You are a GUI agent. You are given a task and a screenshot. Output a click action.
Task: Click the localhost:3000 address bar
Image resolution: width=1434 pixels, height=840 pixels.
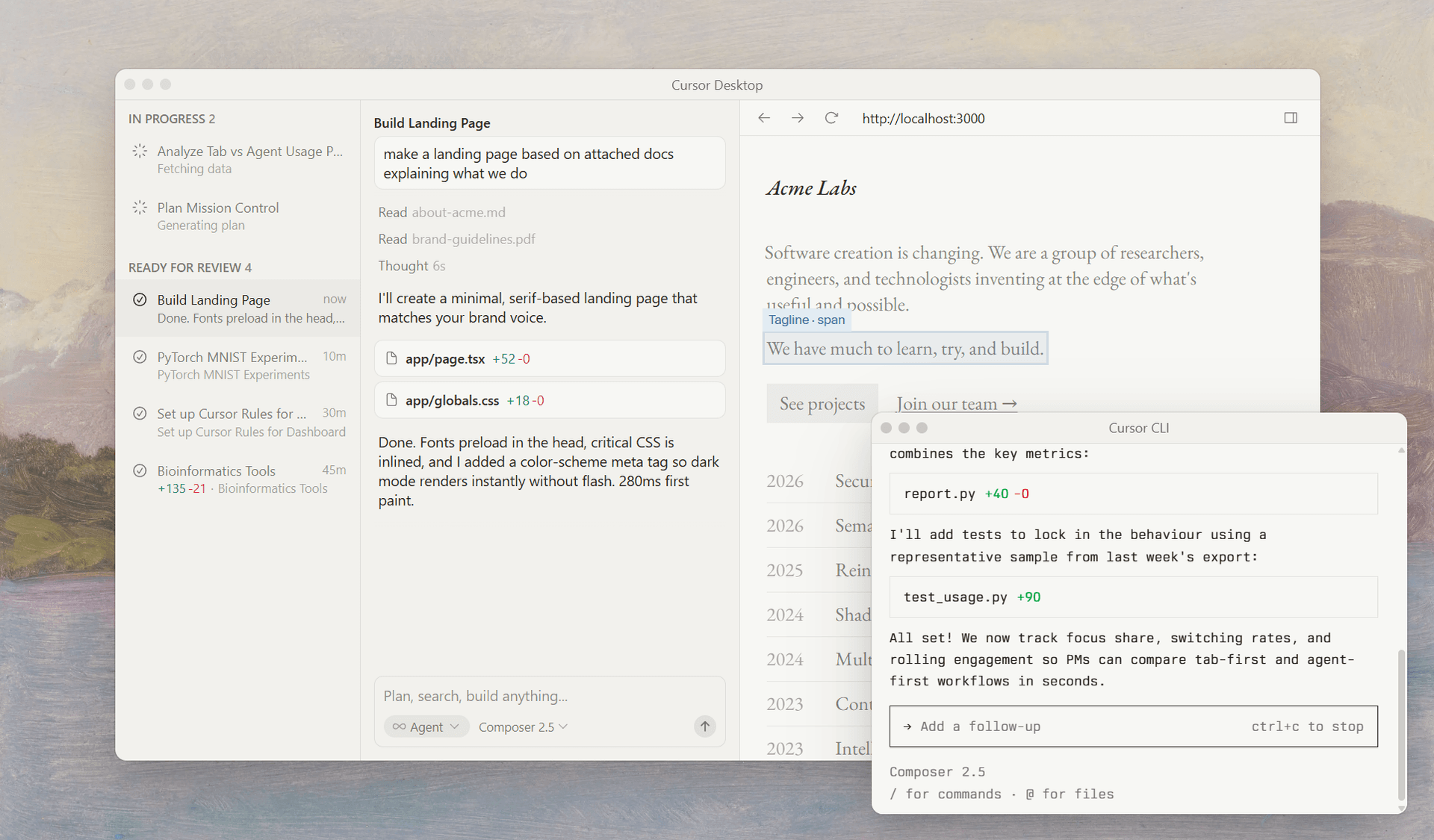tap(923, 118)
